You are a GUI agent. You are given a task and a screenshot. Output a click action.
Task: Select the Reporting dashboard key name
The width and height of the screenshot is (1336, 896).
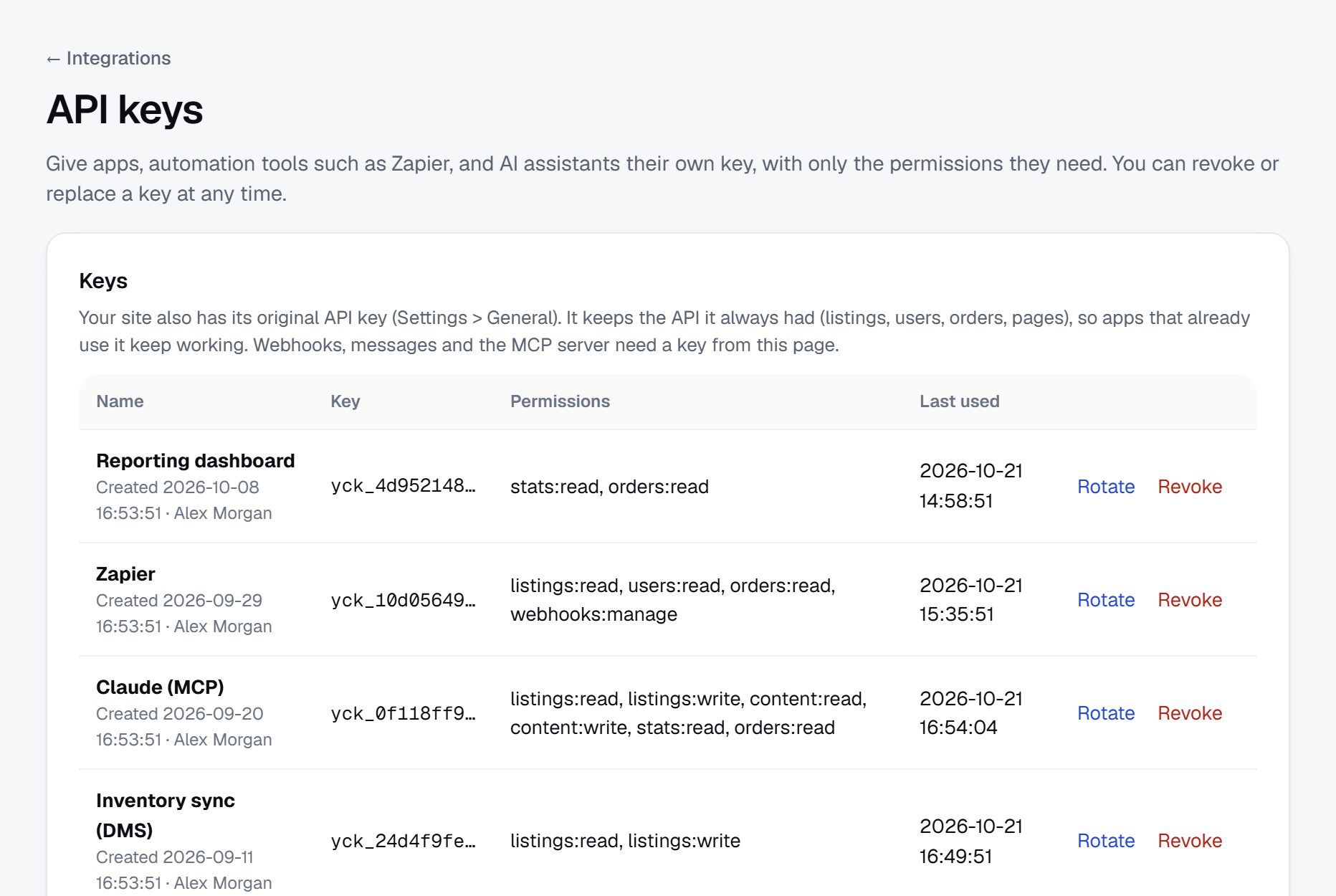click(195, 460)
